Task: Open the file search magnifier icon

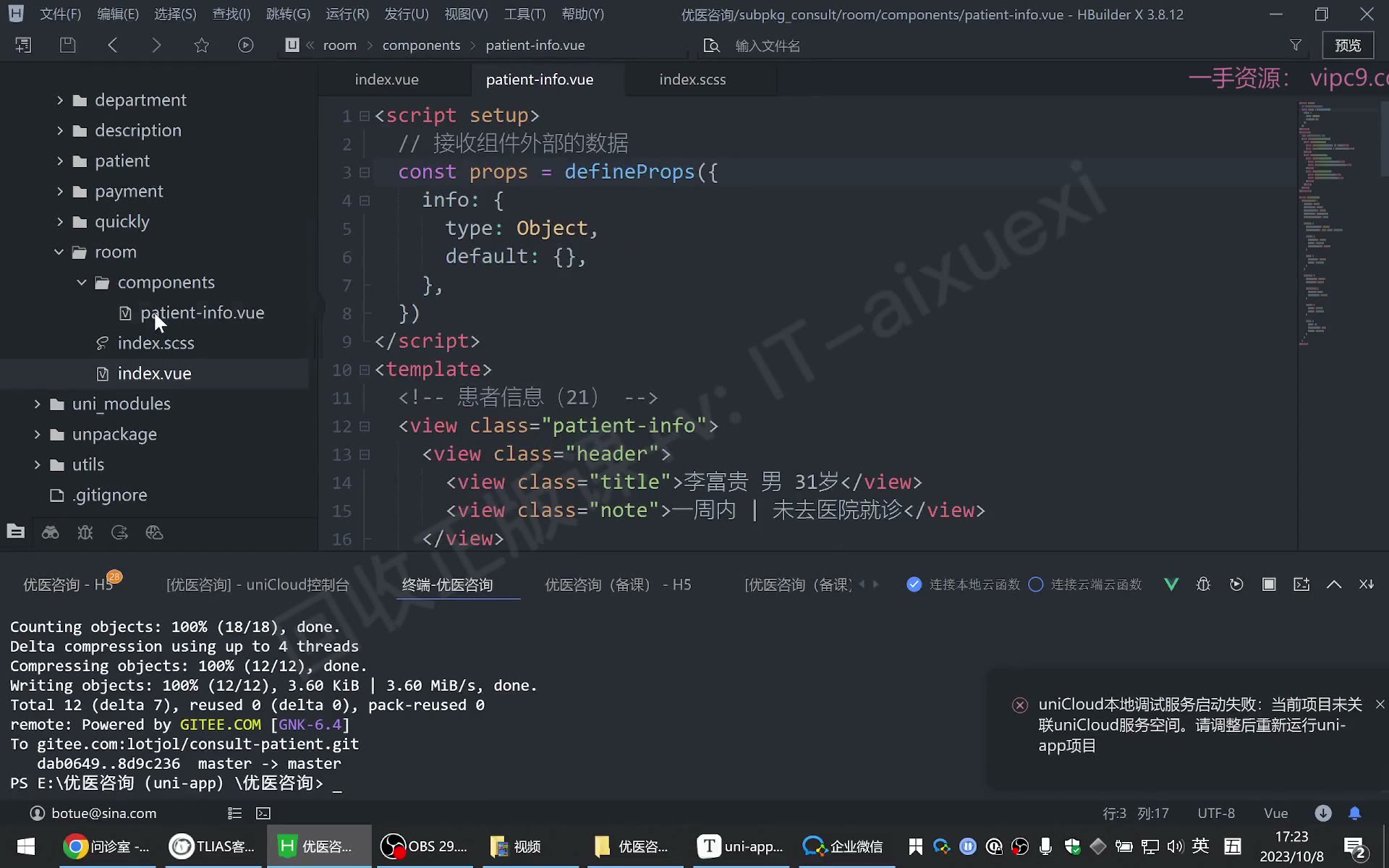Action: (712, 46)
